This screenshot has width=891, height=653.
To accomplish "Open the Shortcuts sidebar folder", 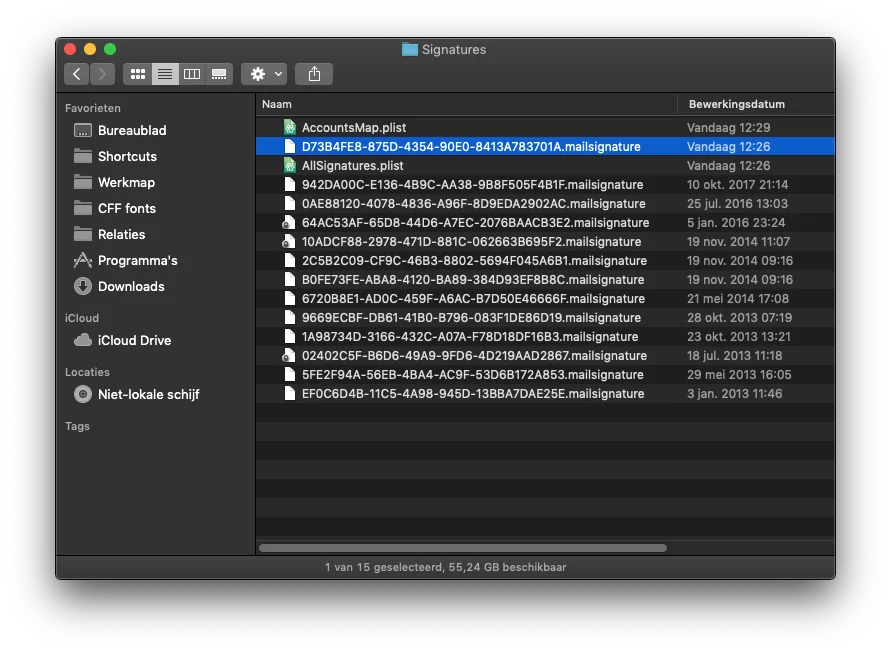I will (115, 156).
